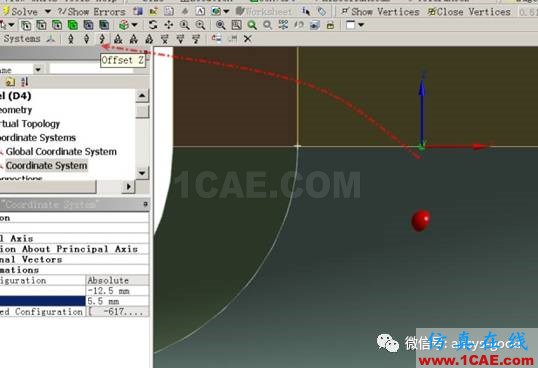Image resolution: width=538 pixels, height=368 pixels.
Task: Click the Delete Transform X icon
Action: (248, 39)
